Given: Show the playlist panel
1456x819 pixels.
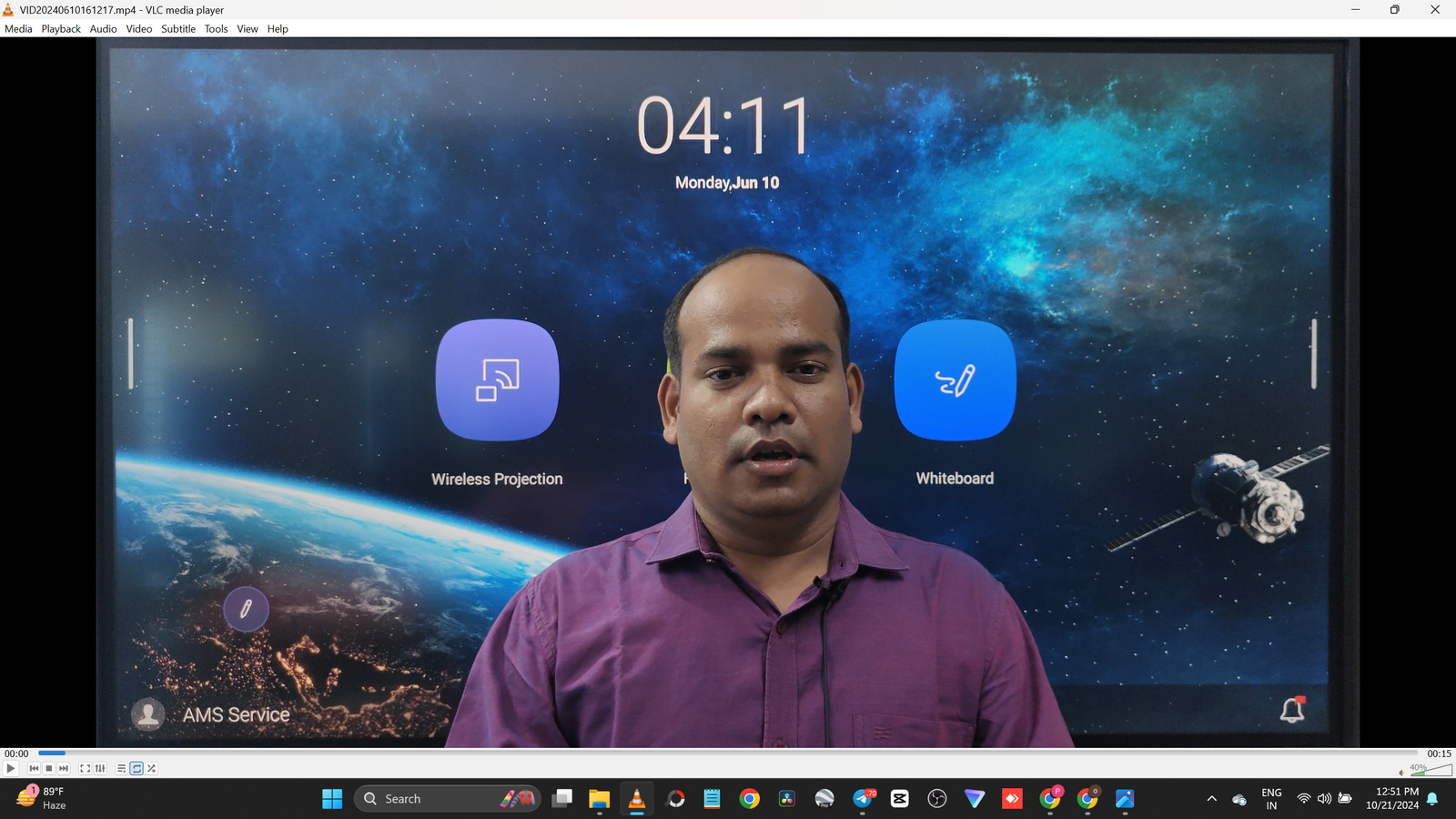Looking at the screenshot, I should click(121, 769).
